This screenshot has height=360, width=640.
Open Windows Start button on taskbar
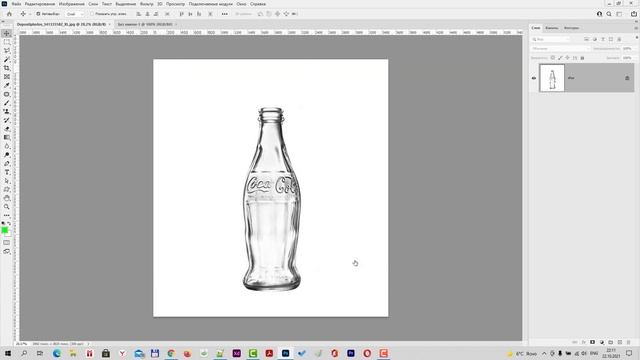[8, 353]
